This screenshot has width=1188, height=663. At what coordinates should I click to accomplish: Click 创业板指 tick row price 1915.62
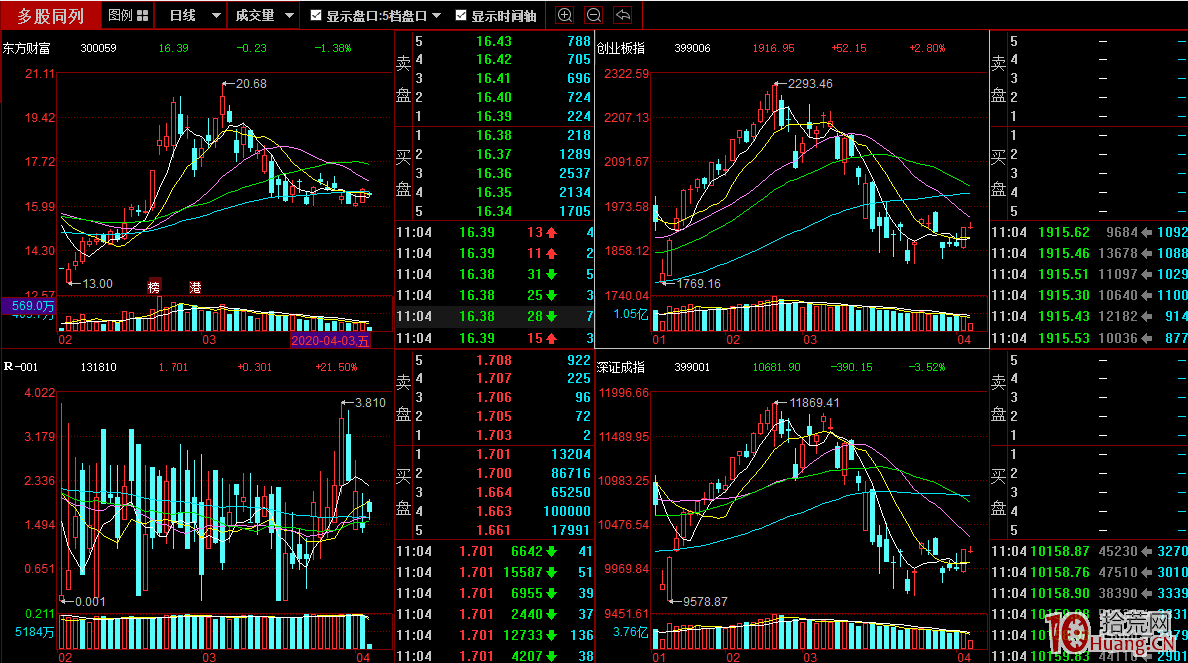click(1064, 232)
